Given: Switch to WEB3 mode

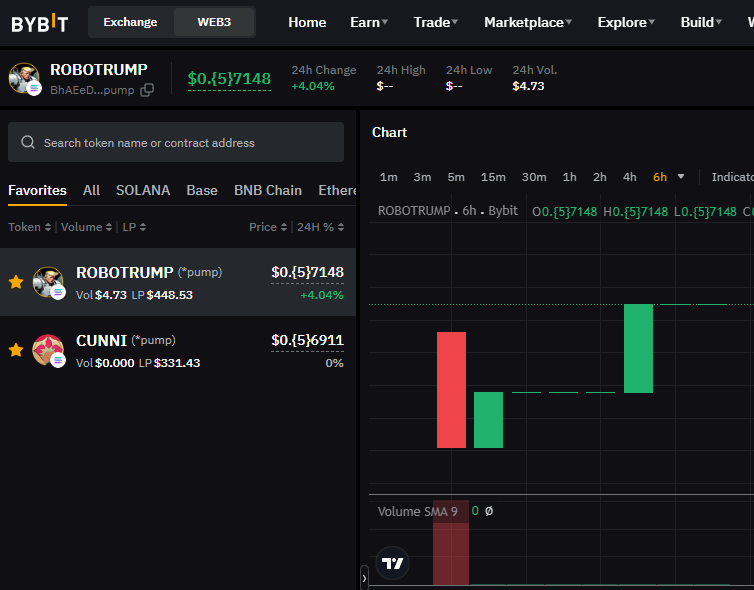Looking at the screenshot, I should (x=214, y=22).
